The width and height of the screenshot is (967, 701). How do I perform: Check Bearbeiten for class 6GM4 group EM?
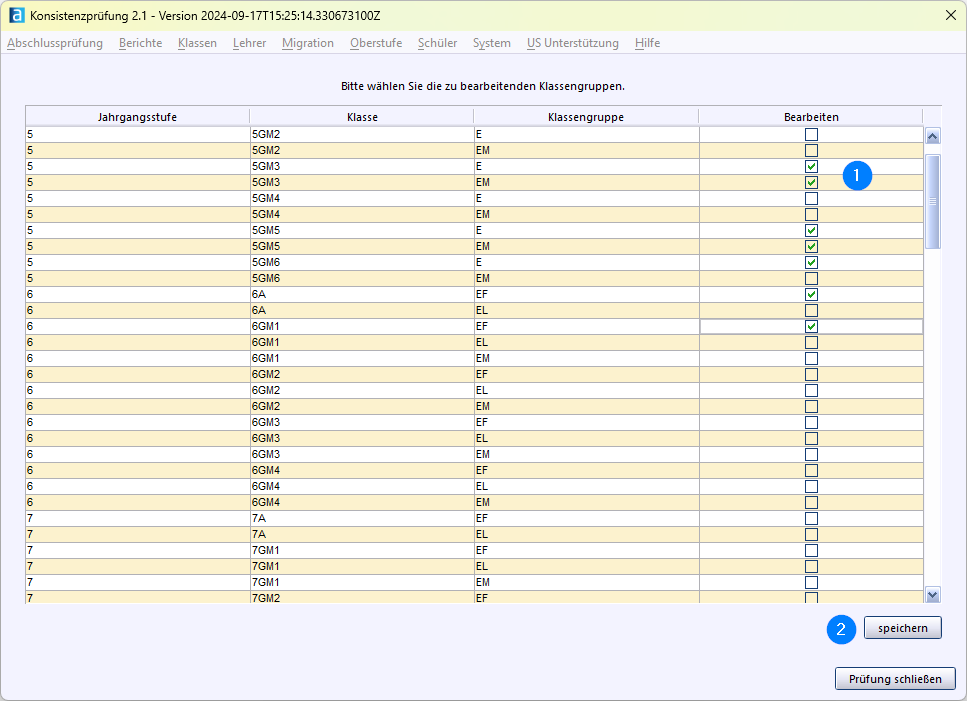(x=812, y=503)
